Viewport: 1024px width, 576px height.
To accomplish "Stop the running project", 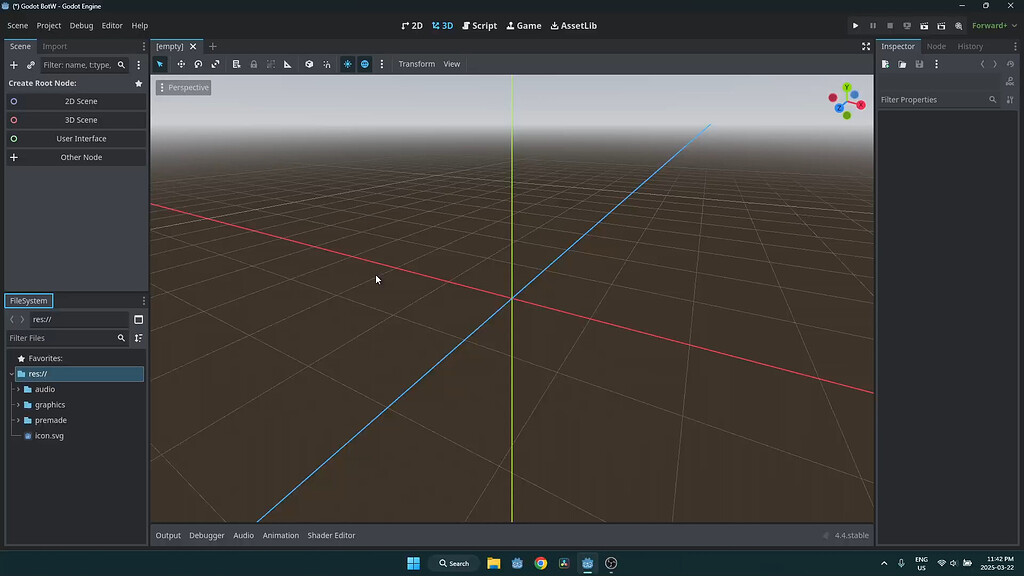I will coord(889,25).
